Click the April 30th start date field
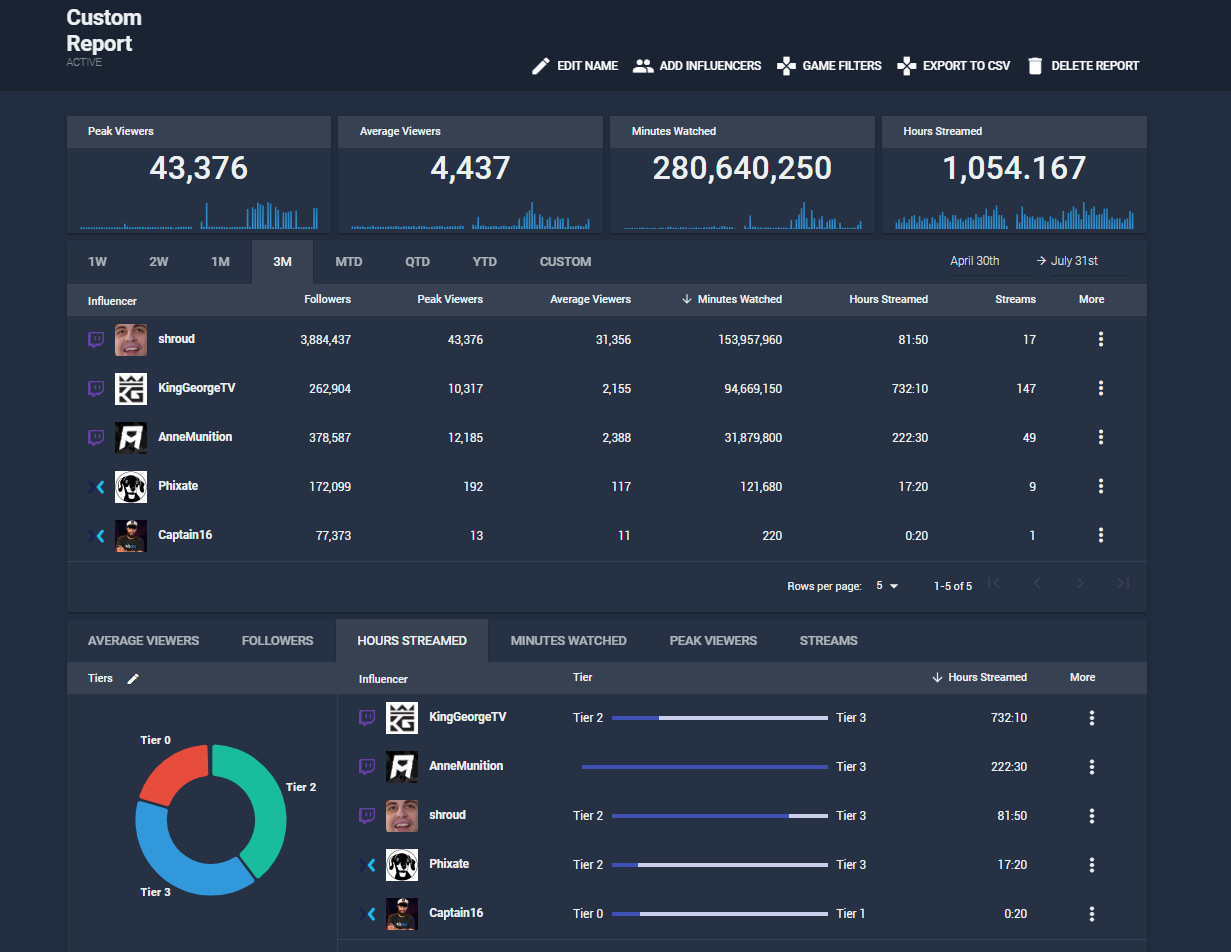 click(975, 261)
